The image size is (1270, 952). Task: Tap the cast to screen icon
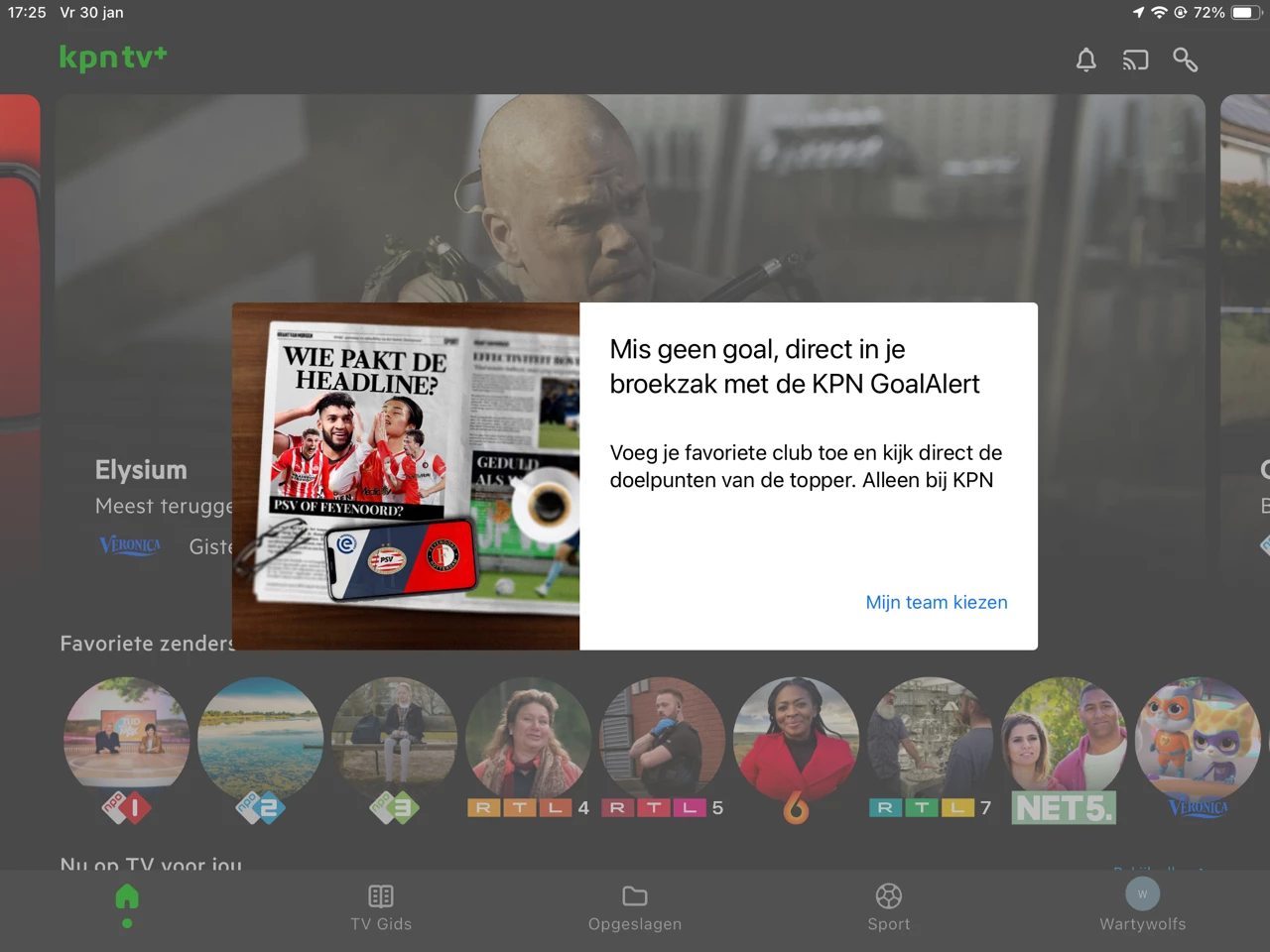1135,60
